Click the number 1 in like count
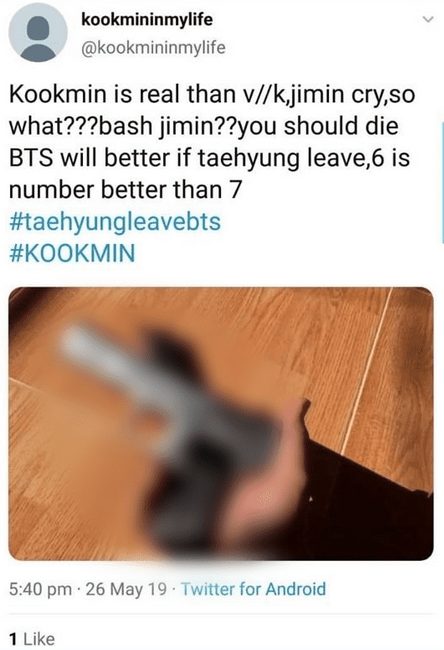Image resolution: width=444 pixels, height=650 pixels. coord(13,638)
